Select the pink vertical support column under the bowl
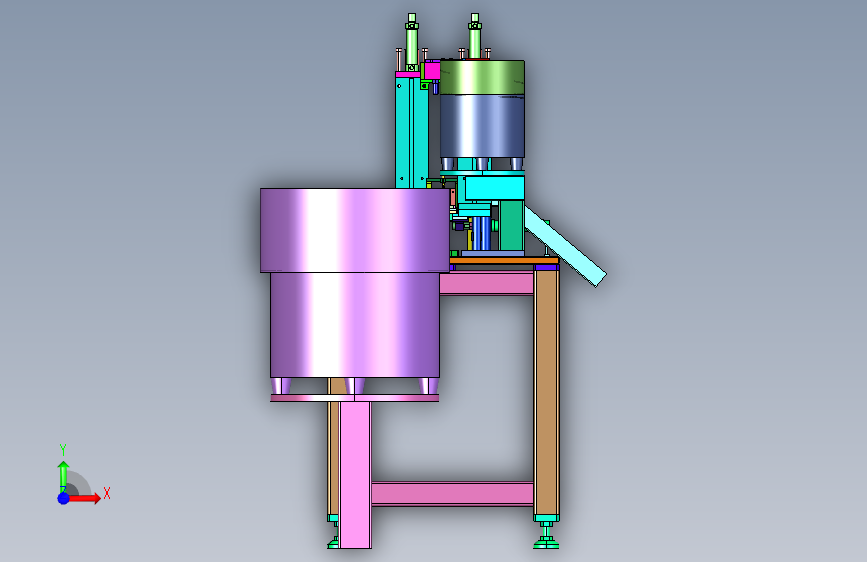Viewport: 867px width, 562px height. 355,475
